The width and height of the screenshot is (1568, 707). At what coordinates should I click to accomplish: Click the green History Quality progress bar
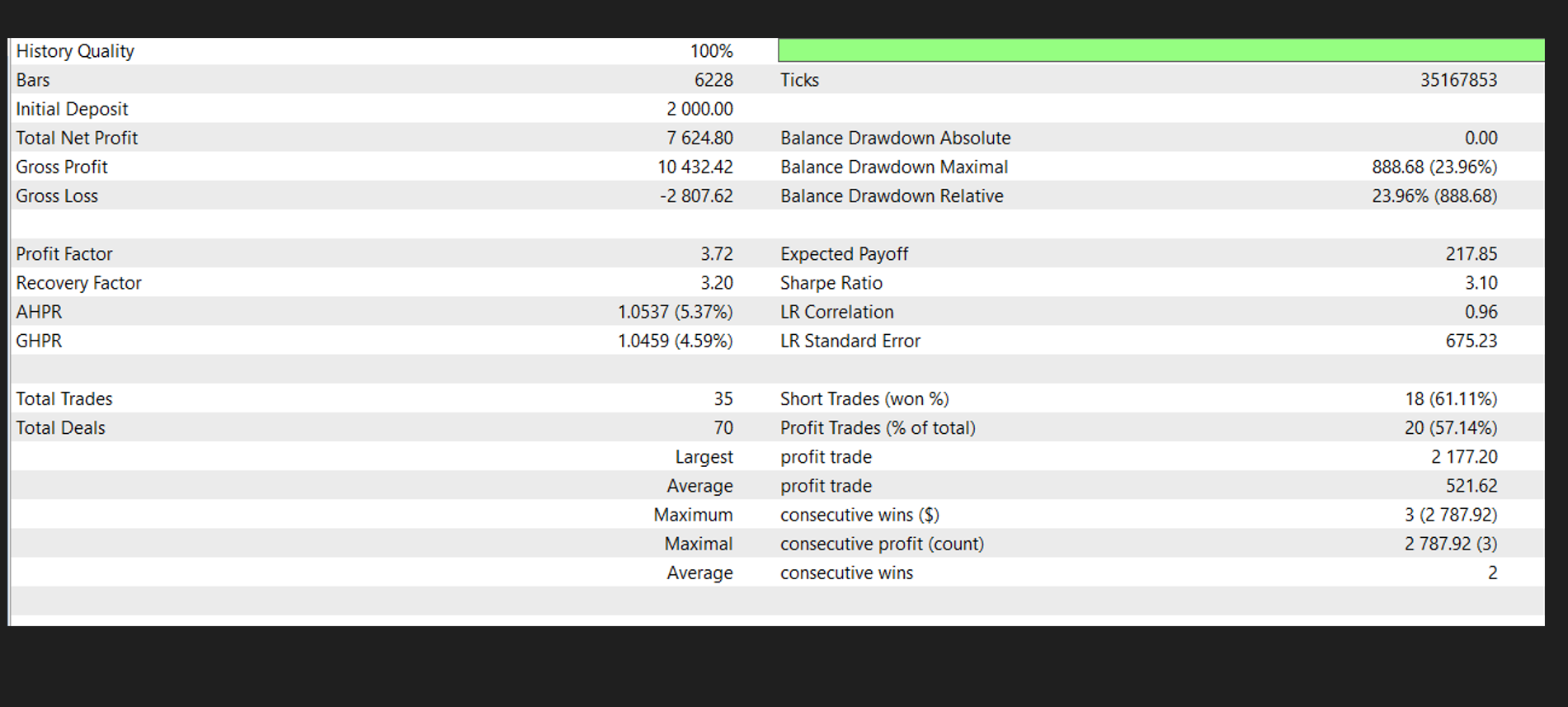click(1161, 50)
